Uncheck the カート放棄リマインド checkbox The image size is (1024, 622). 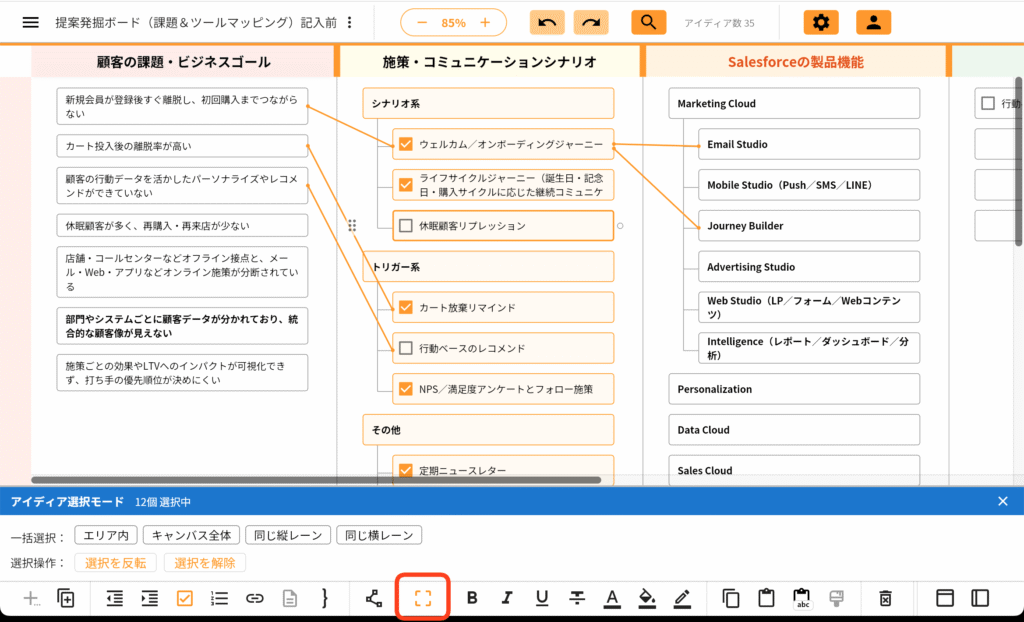coord(404,307)
